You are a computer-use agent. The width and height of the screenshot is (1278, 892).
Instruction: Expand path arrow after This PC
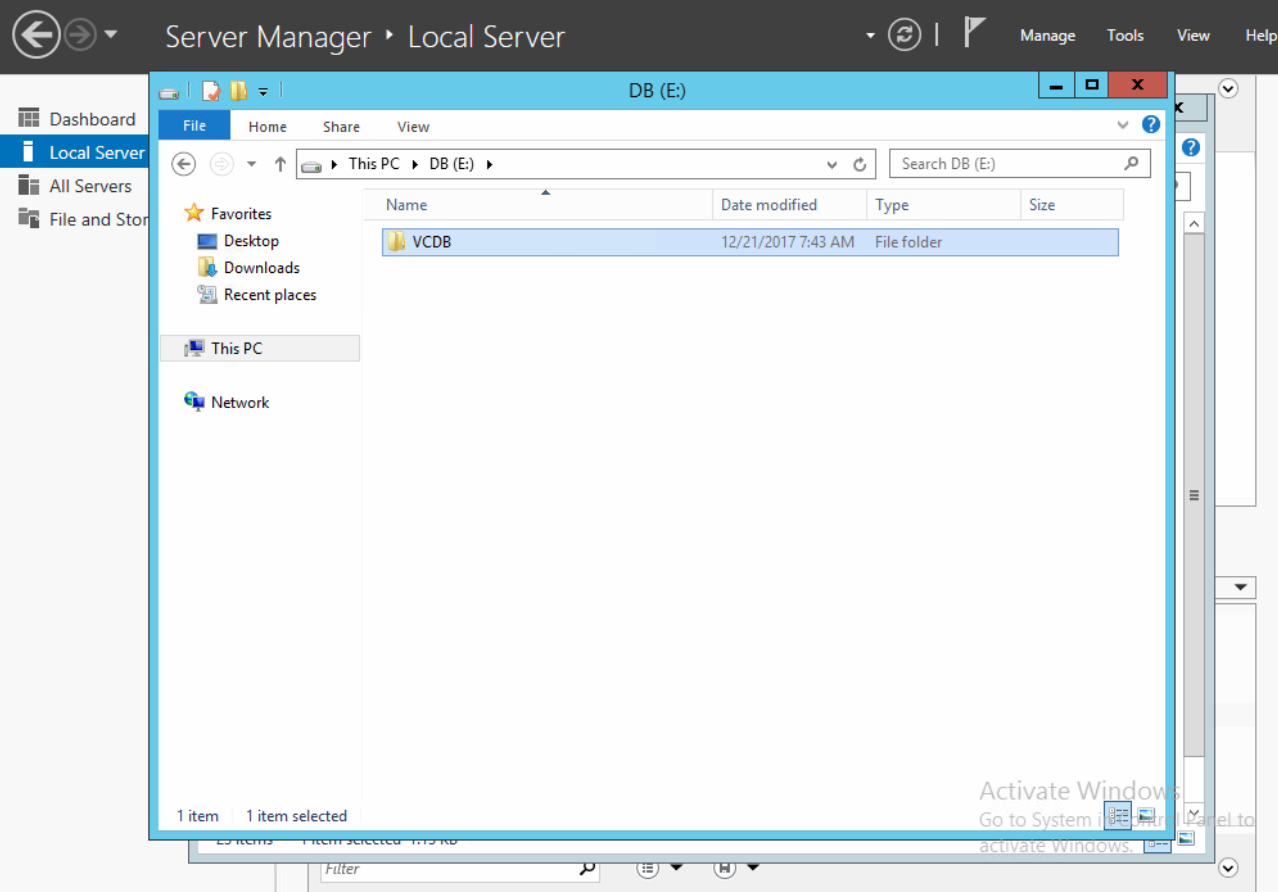coord(415,164)
